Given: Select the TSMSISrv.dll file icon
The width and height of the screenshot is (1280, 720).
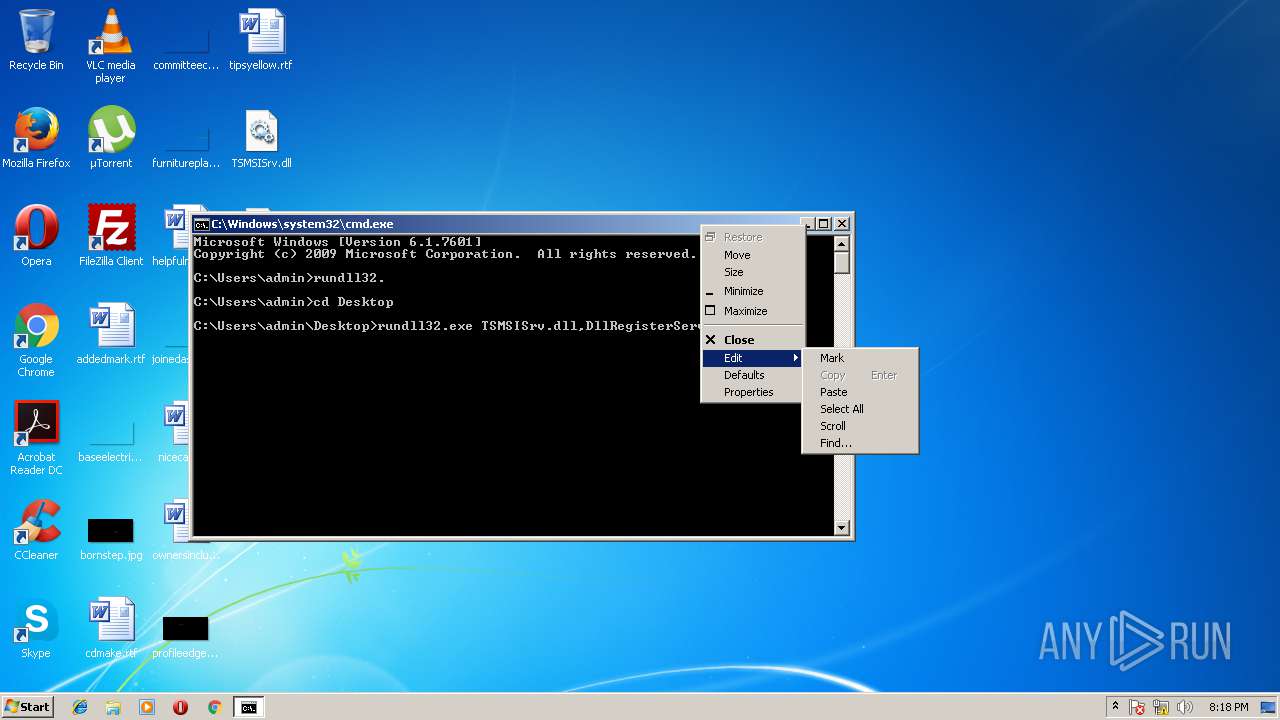Looking at the screenshot, I should click(261, 138).
